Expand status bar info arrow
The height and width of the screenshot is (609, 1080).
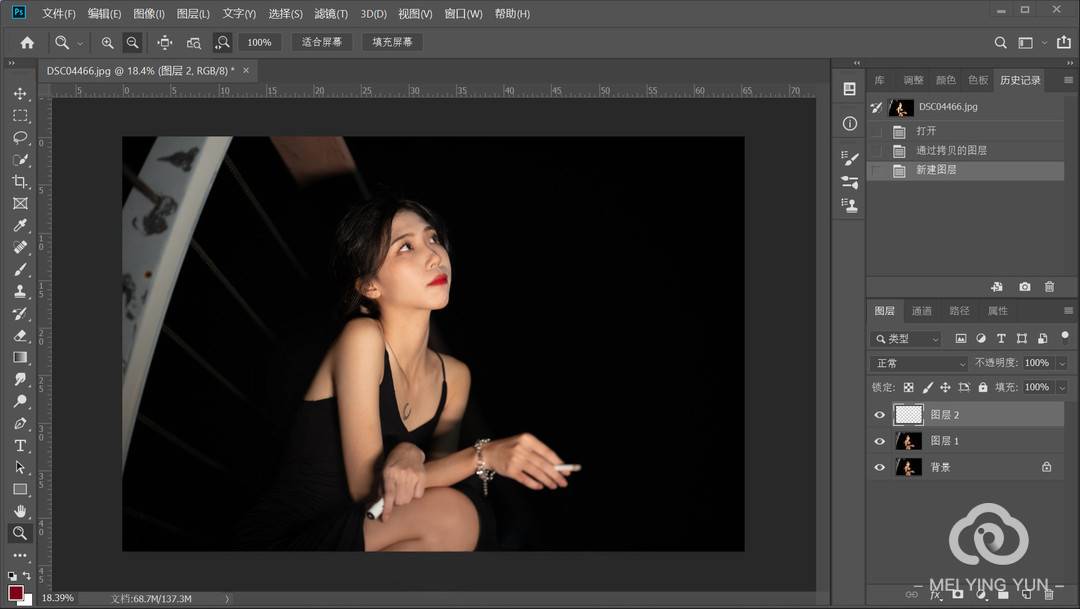(227, 599)
